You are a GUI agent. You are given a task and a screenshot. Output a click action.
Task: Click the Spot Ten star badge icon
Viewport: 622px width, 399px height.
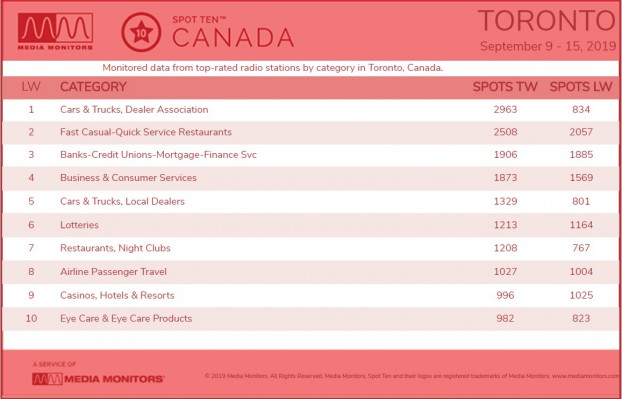[141, 32]
